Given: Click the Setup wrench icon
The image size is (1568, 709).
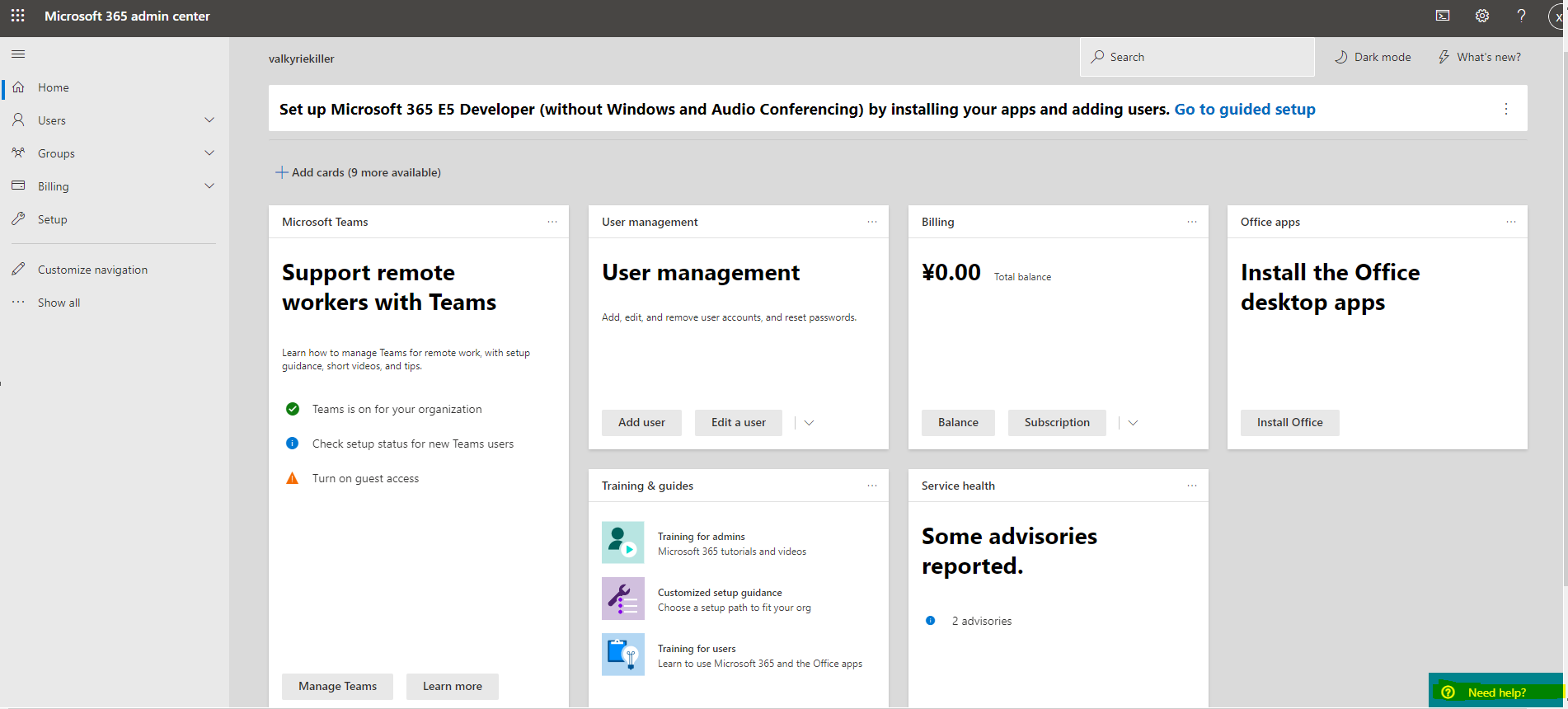Looking at the screenshot, I should (18, 219).
